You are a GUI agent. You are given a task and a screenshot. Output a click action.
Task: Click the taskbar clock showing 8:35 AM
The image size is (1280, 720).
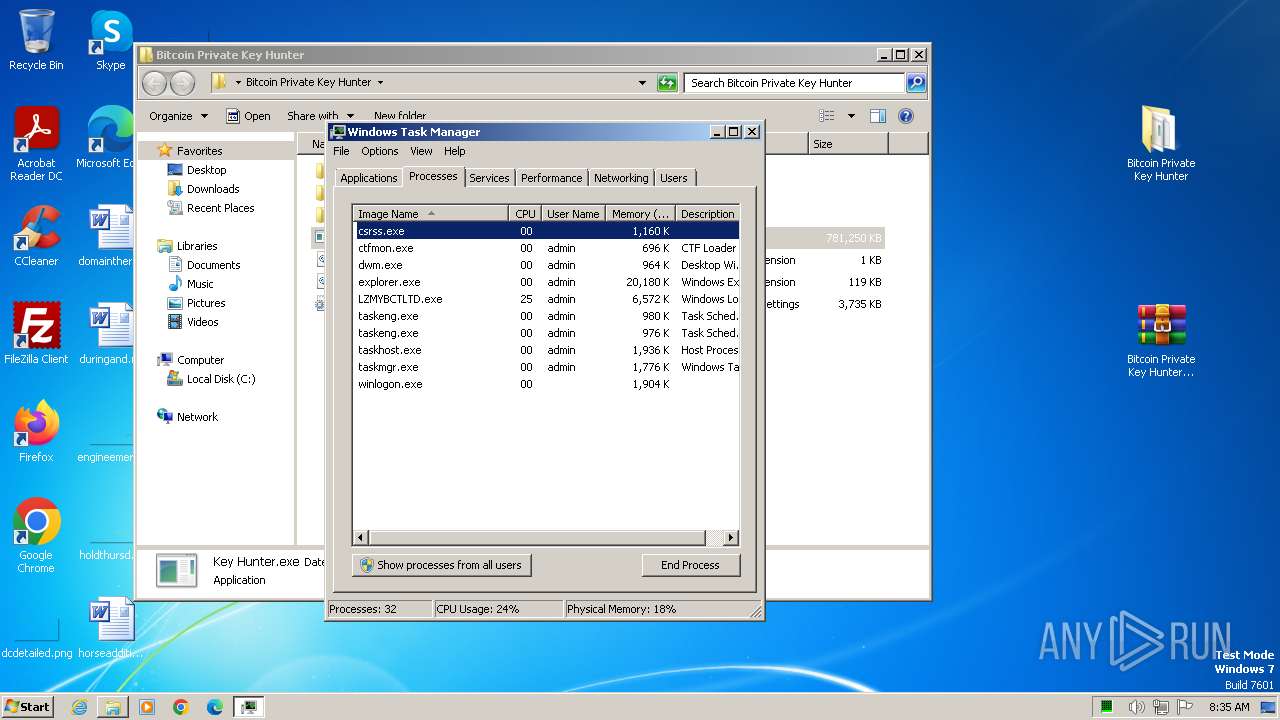1229,707
